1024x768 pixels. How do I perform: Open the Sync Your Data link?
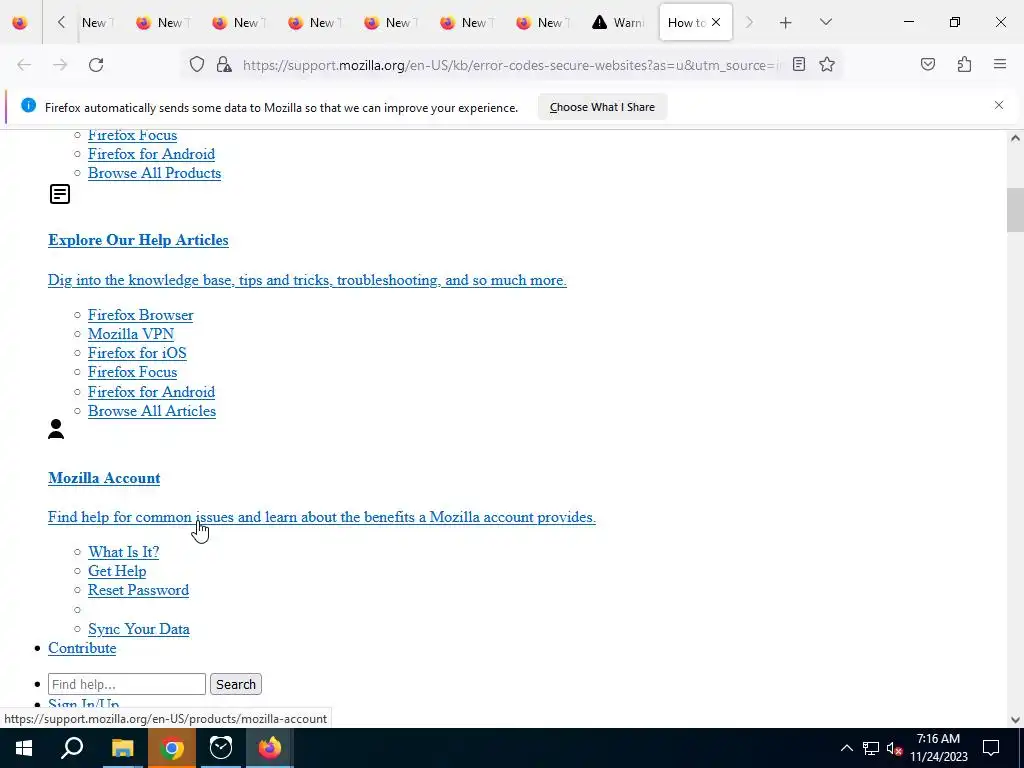139,629
